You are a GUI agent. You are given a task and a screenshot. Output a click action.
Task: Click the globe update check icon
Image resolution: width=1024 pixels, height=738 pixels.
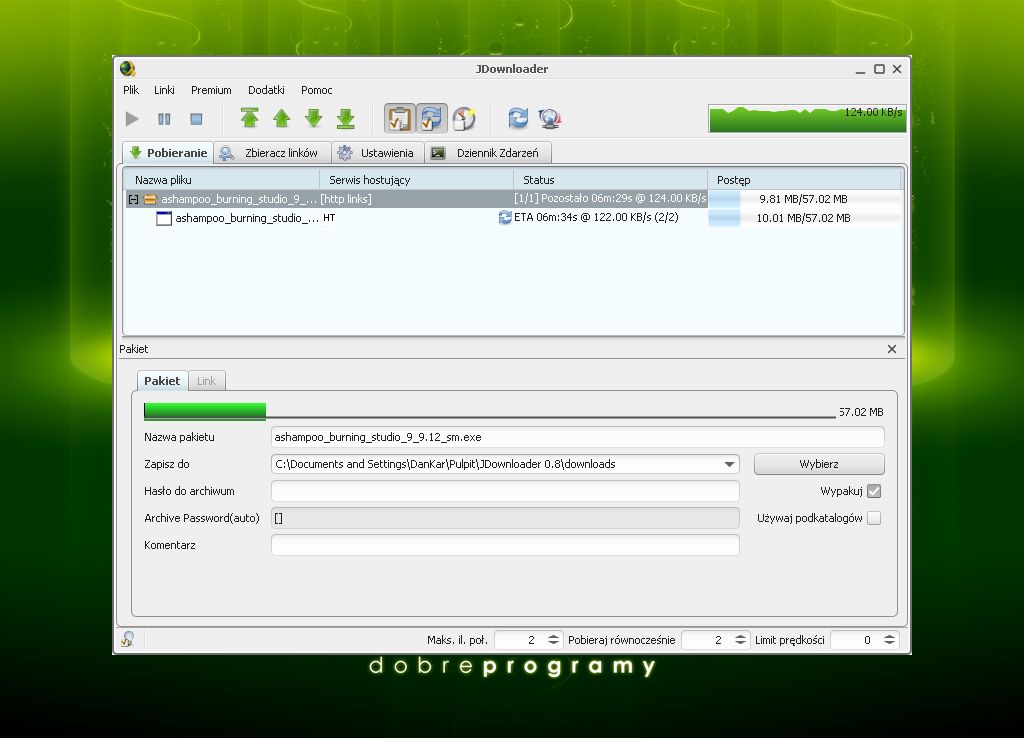pos(550,118)
